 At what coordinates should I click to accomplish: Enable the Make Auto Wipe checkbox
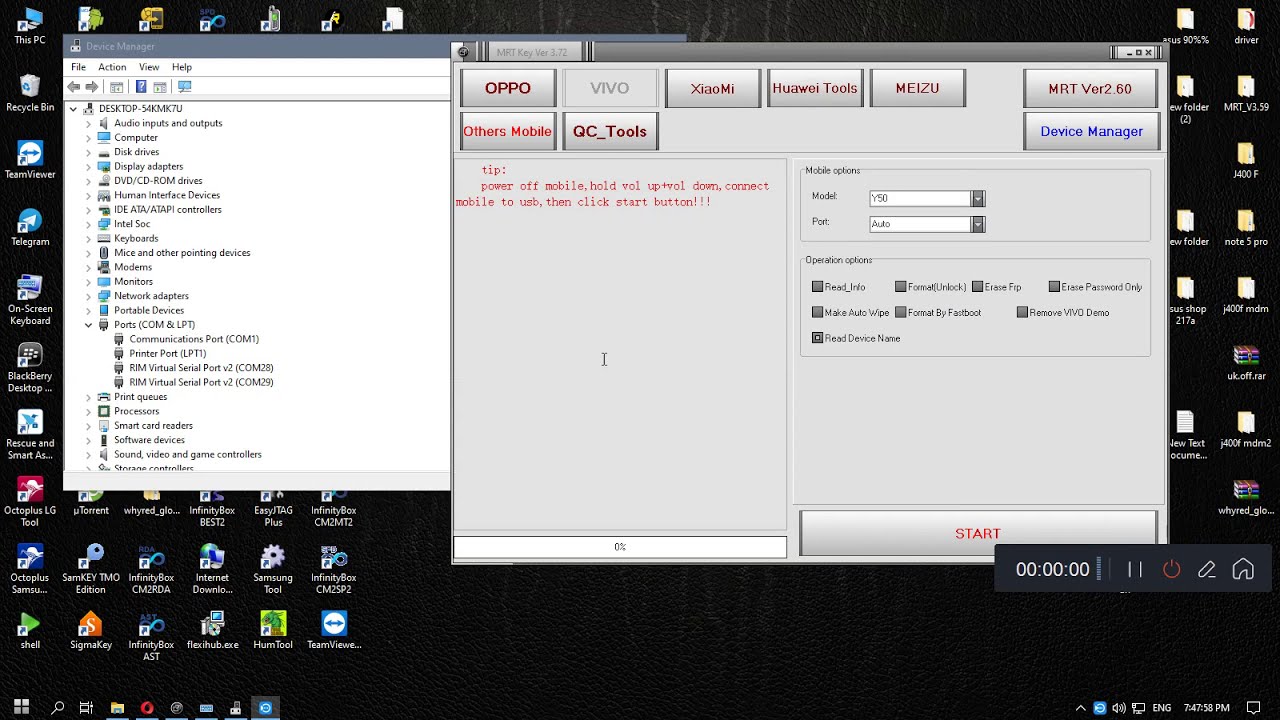tap(818, 313)
